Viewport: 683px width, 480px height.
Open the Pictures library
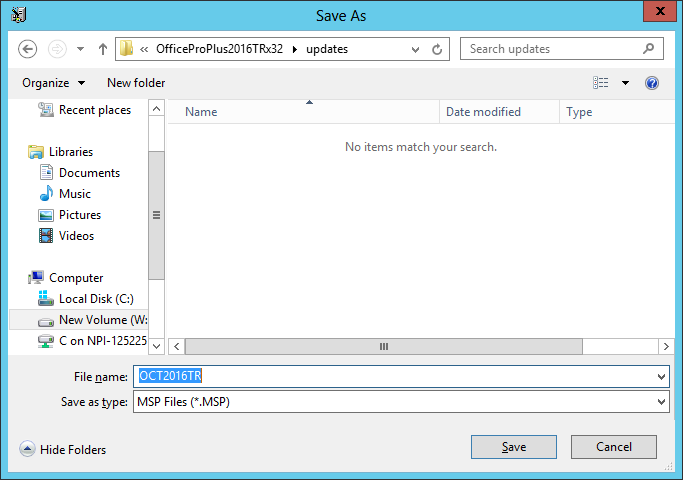coord(80,215)
